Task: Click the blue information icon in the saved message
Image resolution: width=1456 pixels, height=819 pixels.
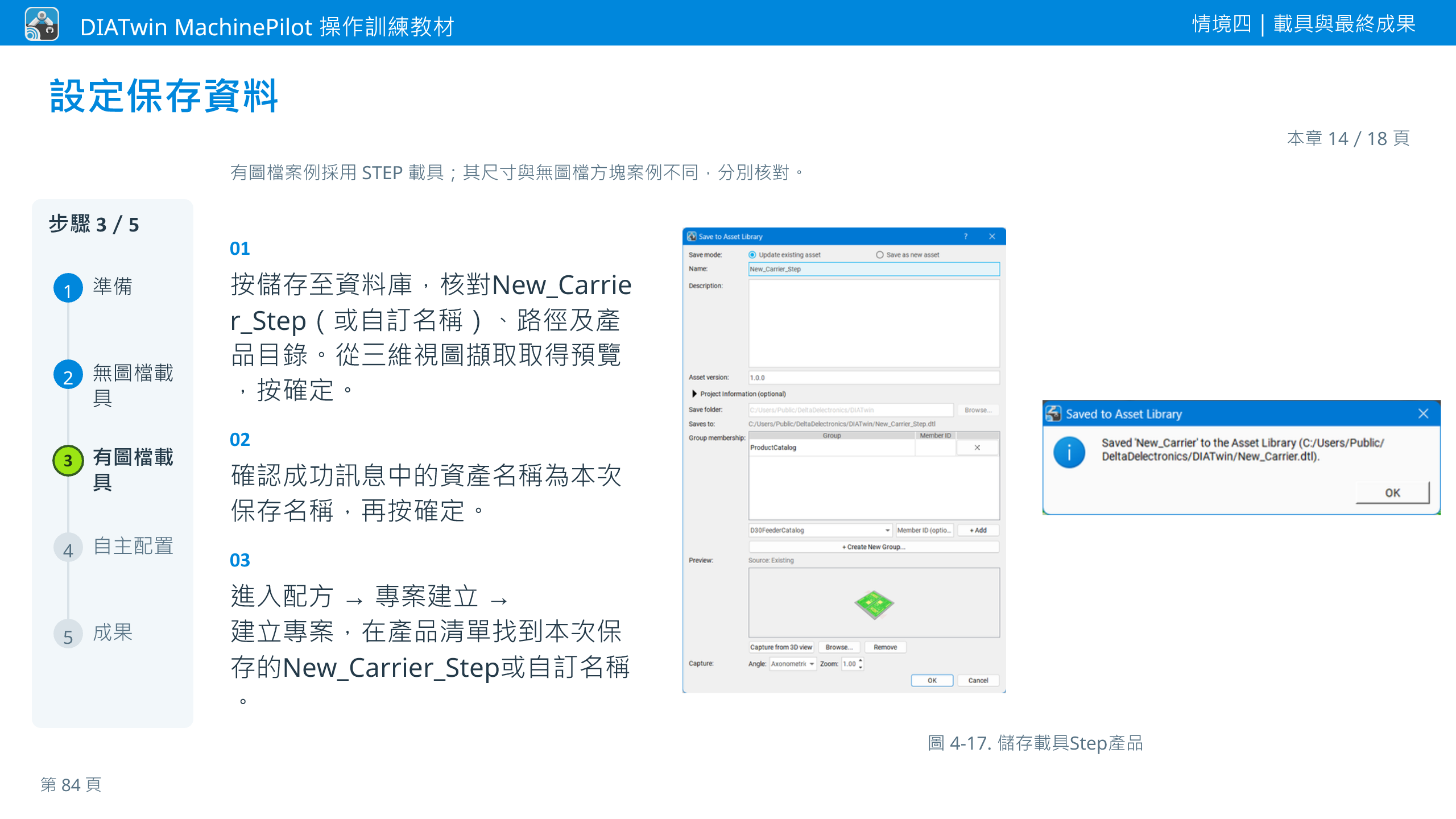Action: click(1069, 452)
